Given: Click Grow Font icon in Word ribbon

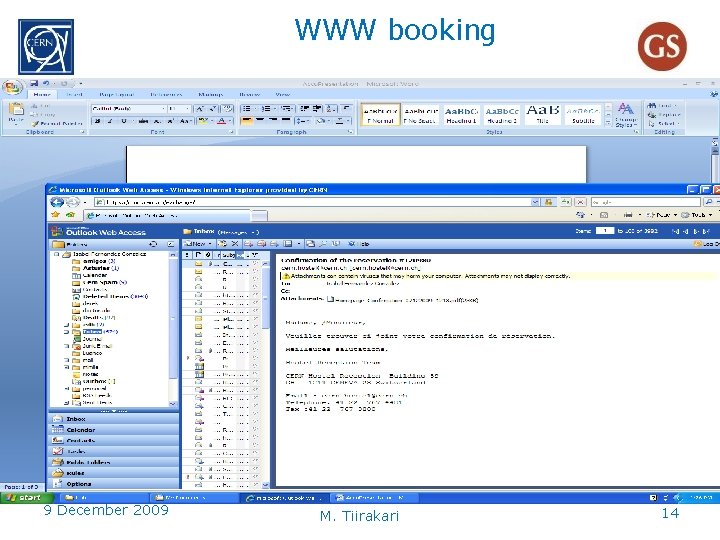Looking at the screenshot, I should (x=200, y=109).
